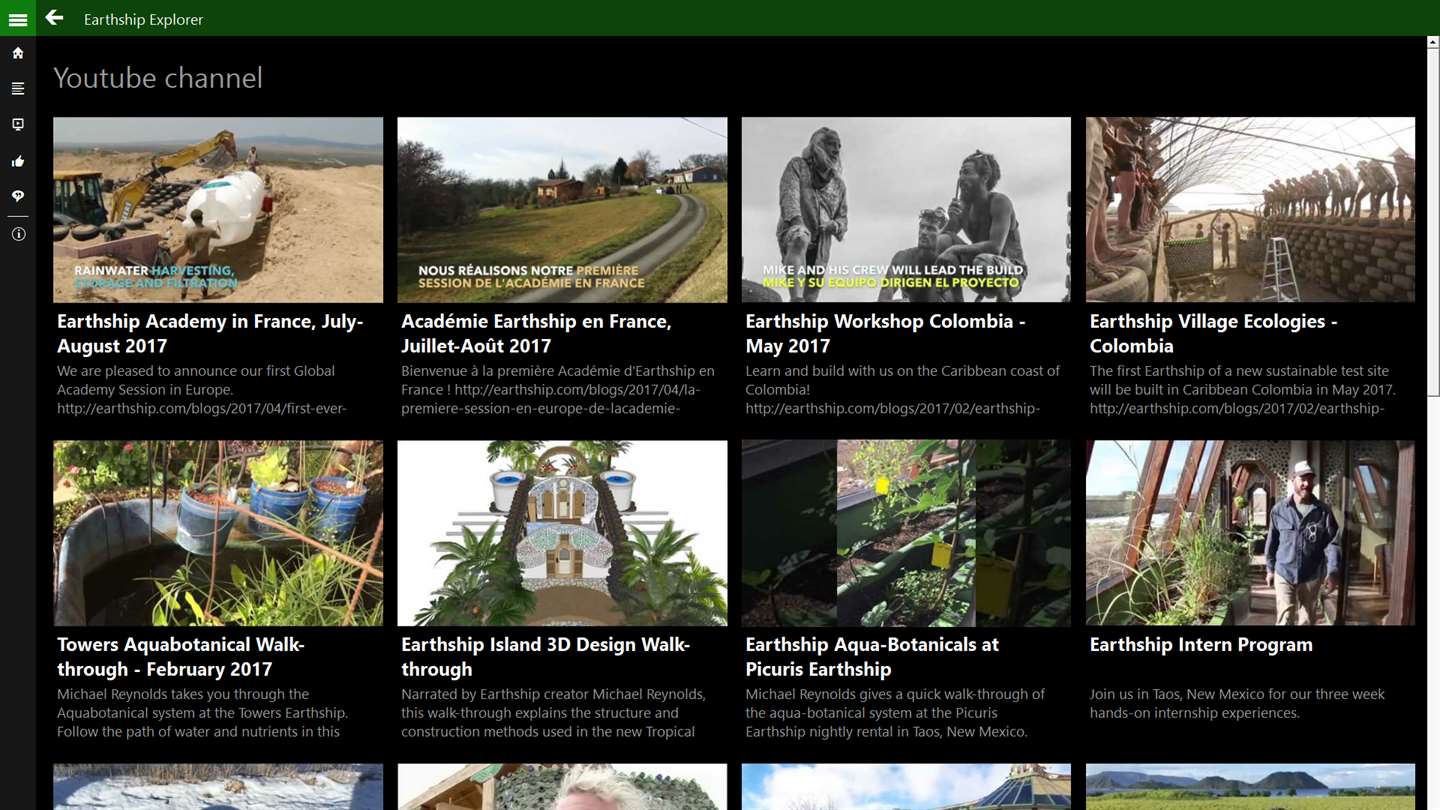Click title 'Earthship Workshop Colombia - May 2017'
This screenshot has width=1440, height=810.
(x=885, y=333)
